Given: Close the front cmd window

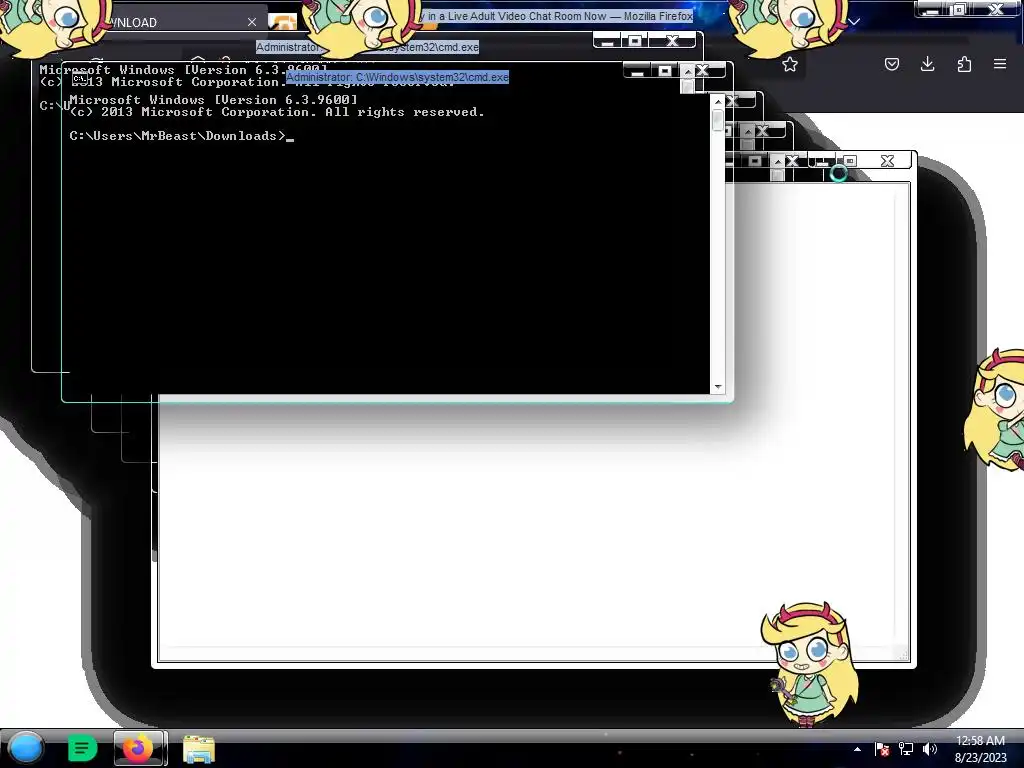Looking at the screenshot, I should tap(703, 71).
